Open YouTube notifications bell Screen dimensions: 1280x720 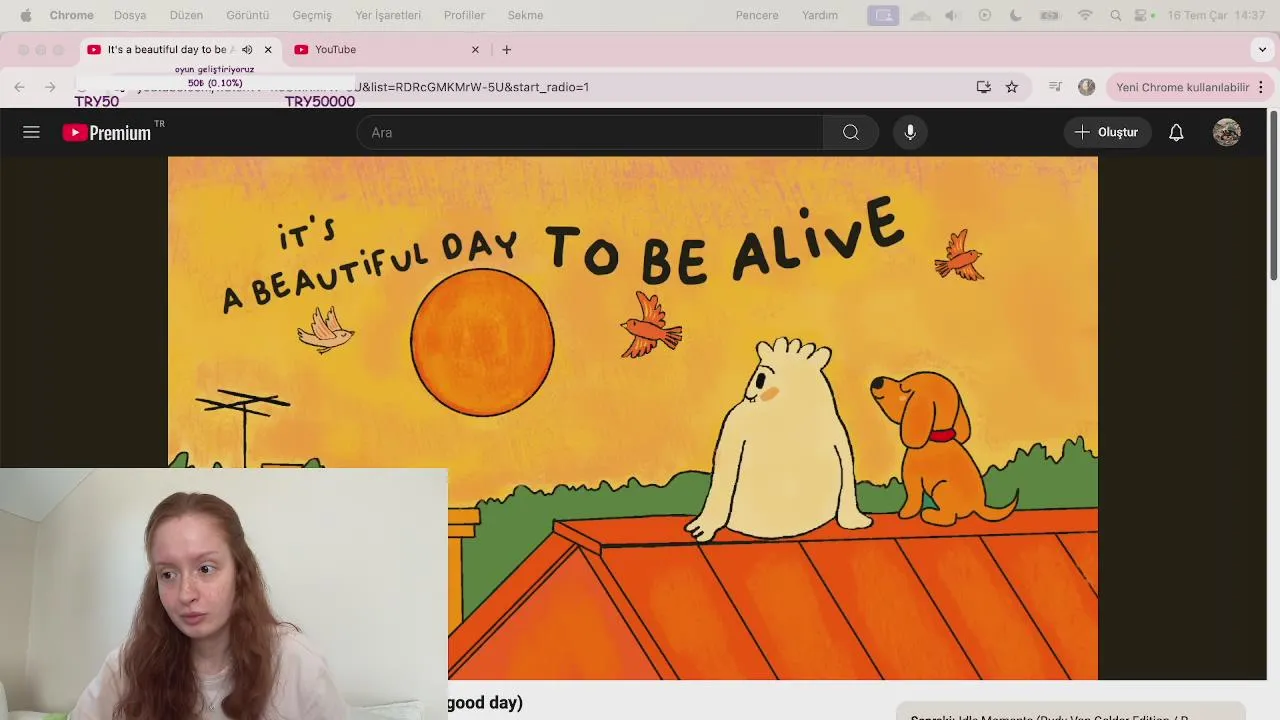pos(1176,132)
